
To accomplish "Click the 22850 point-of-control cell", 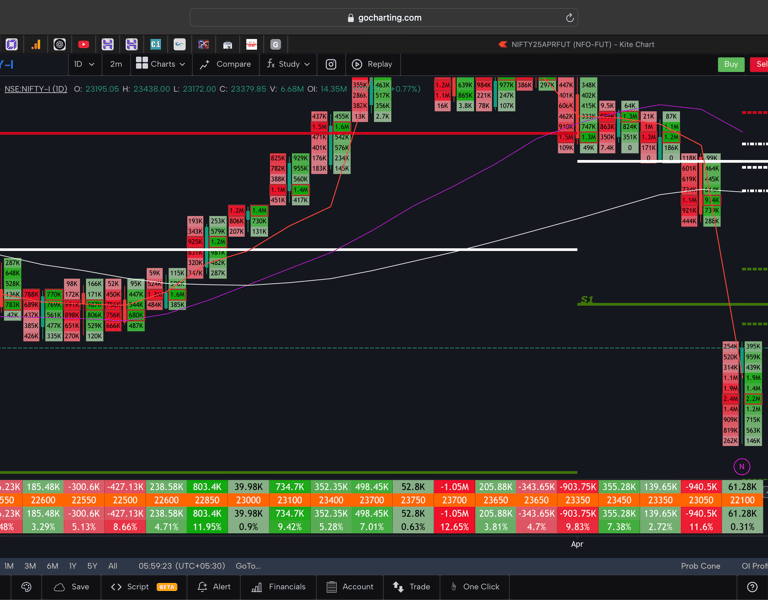I will (207, 500).
